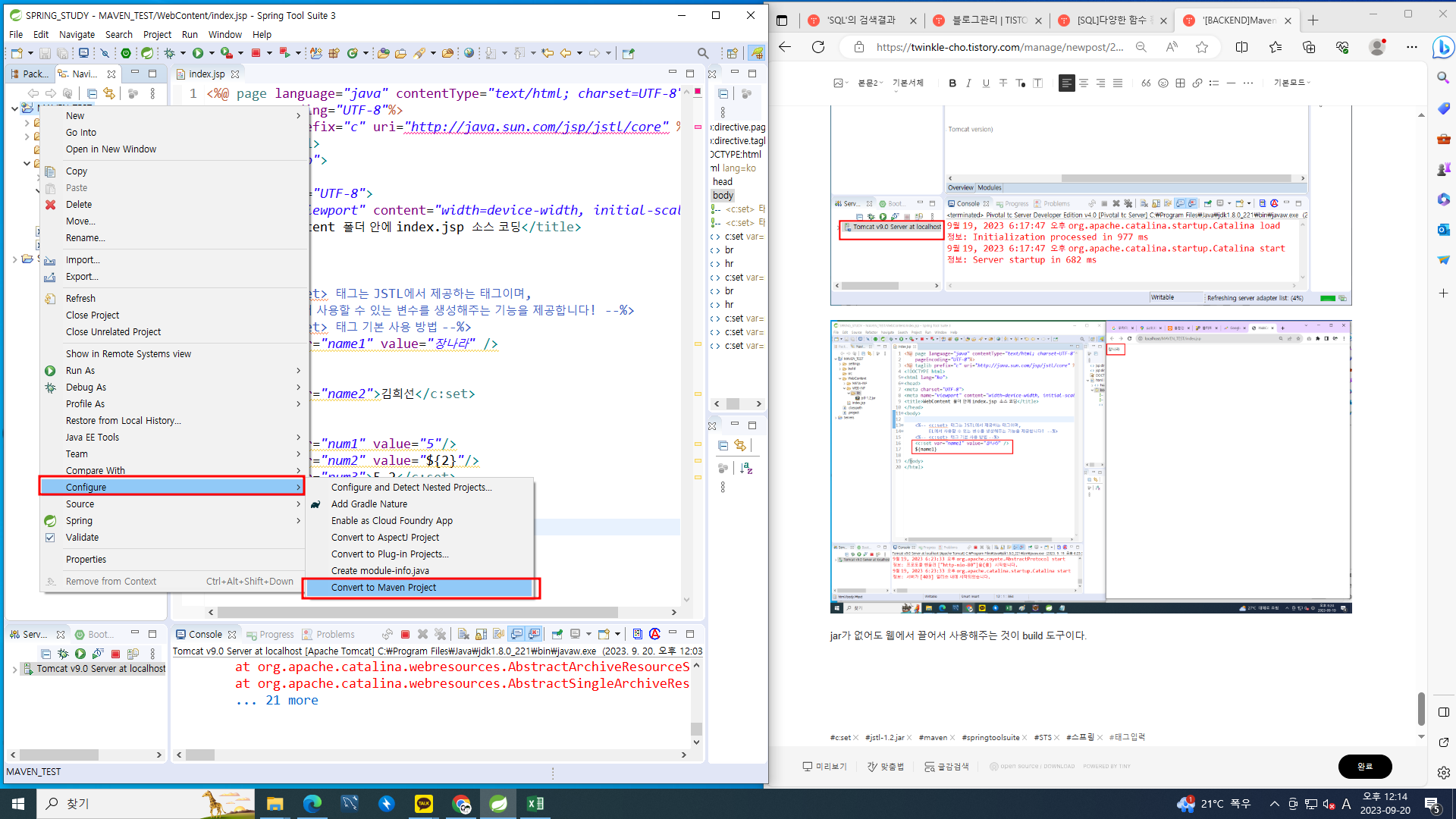This screenshot has height=819, width=1456.
Task: Open the 기본모드 editor mode dropdown
Action: [x=1291, y=83]
